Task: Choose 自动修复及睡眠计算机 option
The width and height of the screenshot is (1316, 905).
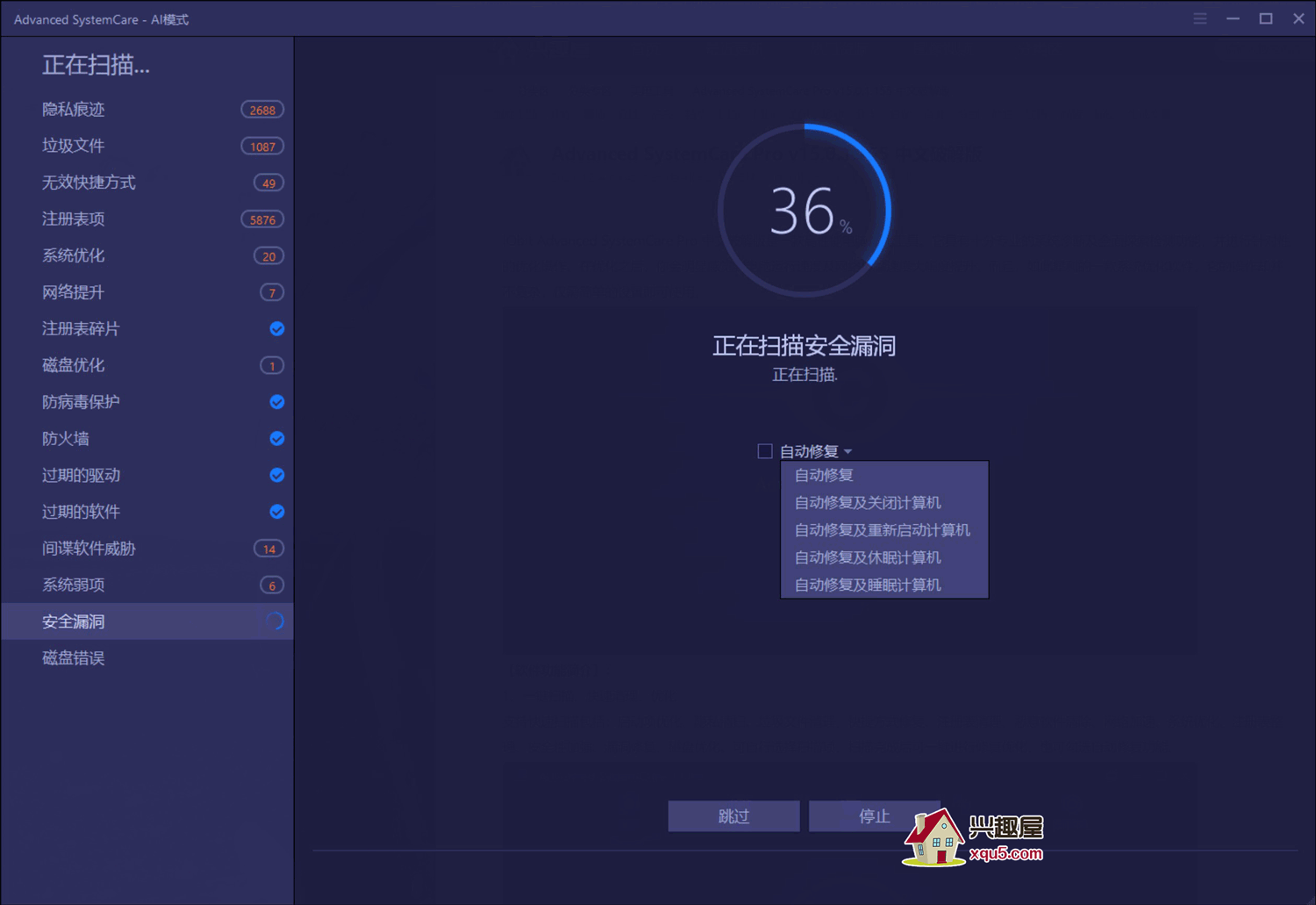Action: (884, 585)
